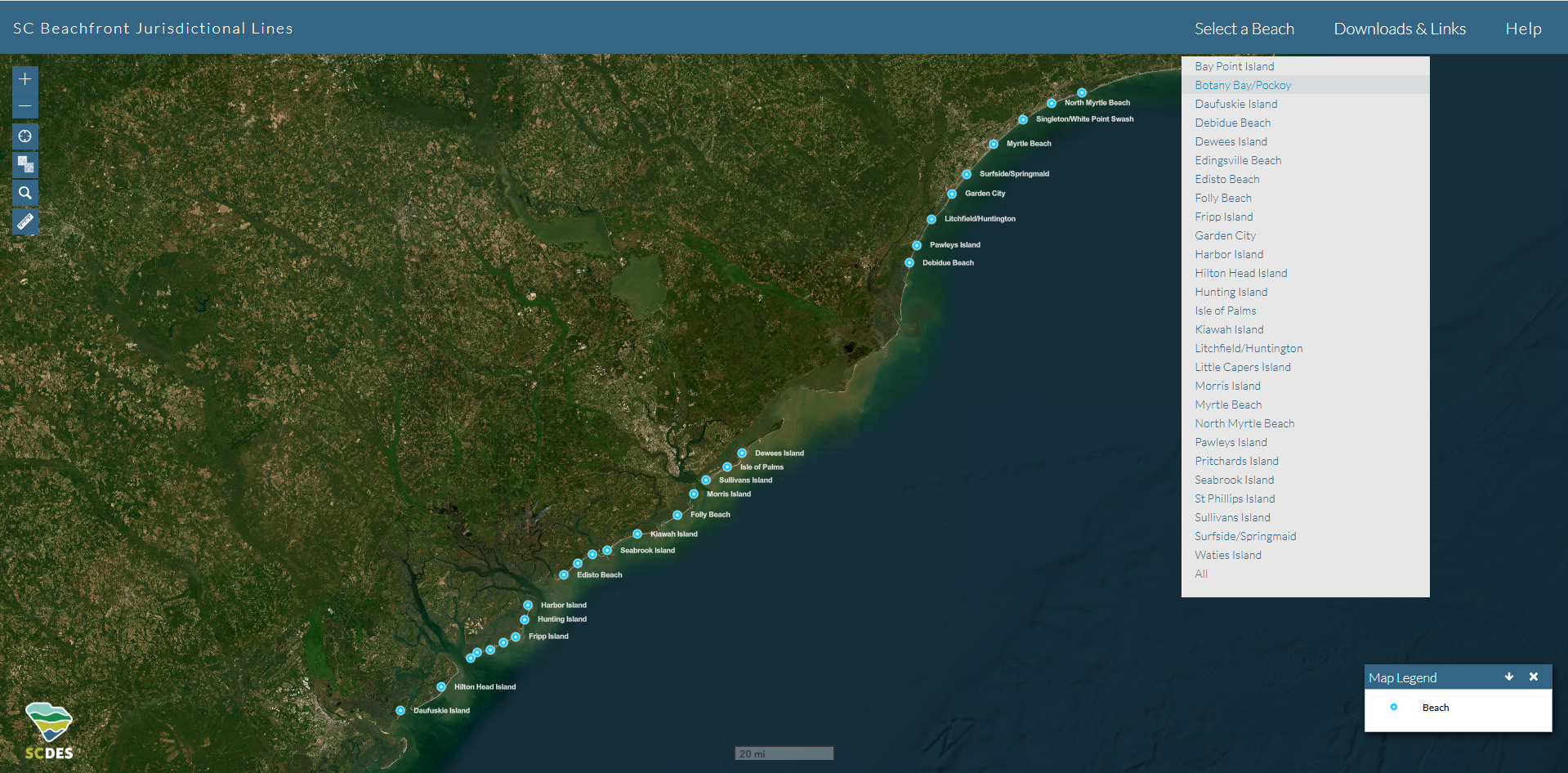Zoom out of the map
Viewport: 1568px width, 773px height.
pos(25,106)
